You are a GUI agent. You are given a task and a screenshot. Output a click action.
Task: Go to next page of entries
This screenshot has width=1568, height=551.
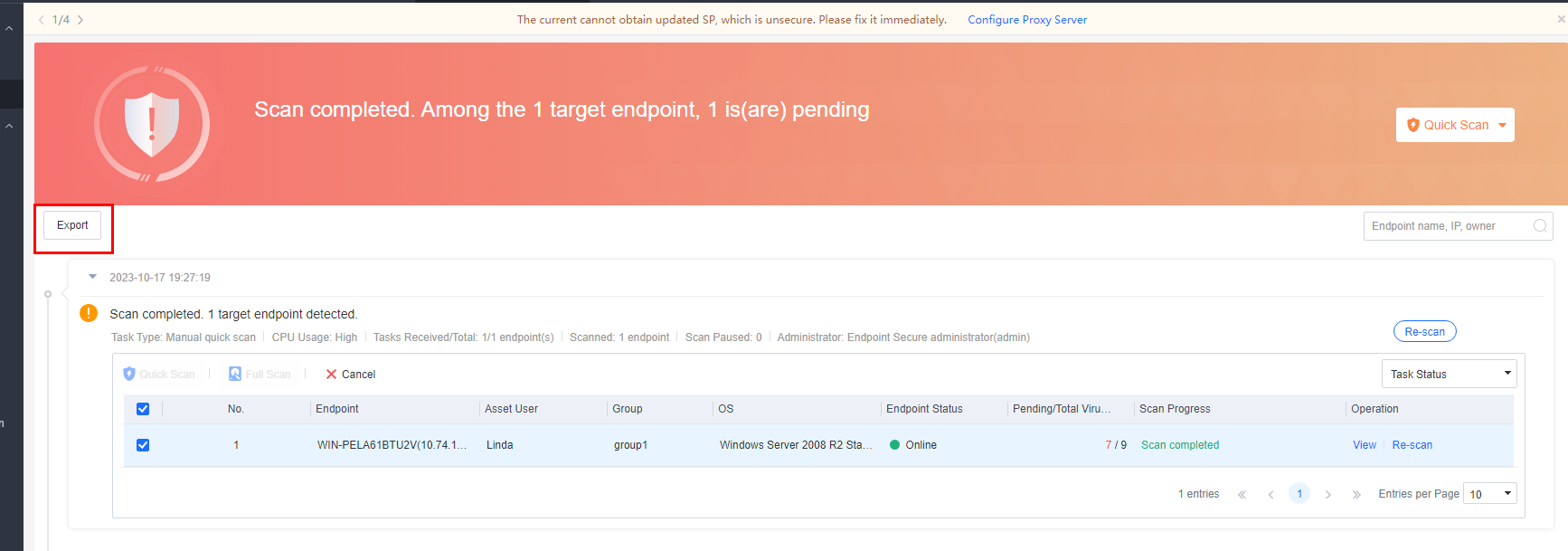[1328, 494]
